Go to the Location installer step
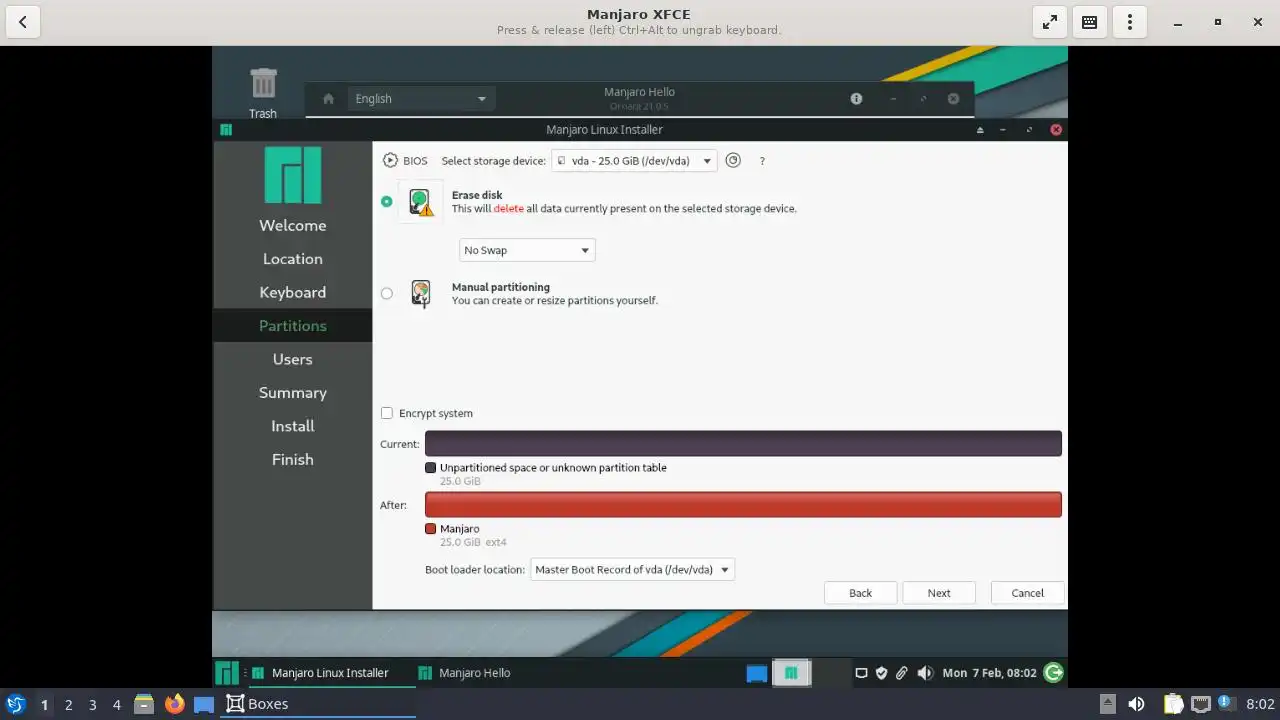Image resolution: width=1280 pixels, height=720 pixels. 292,258
